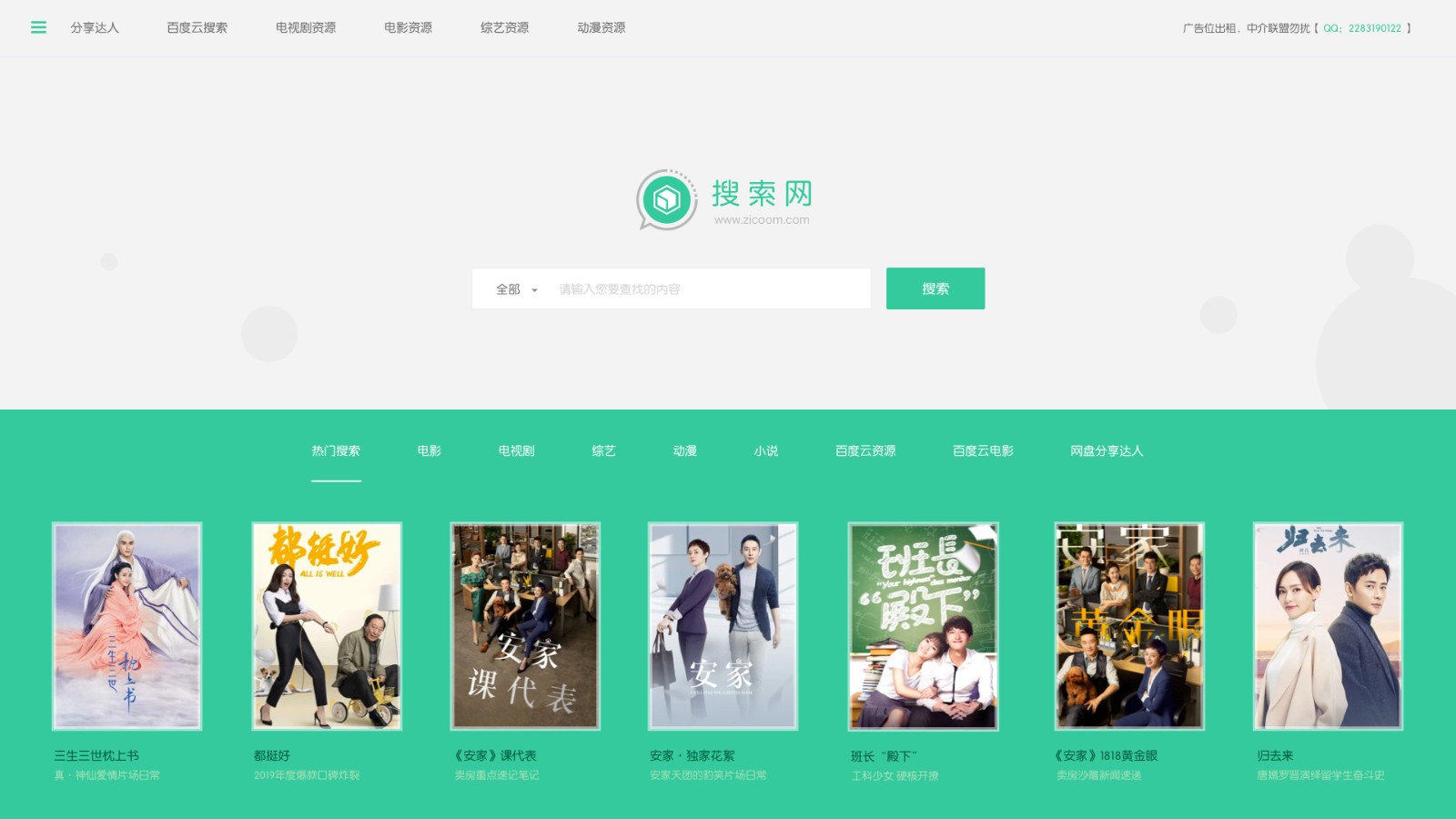Expand the 全部 category dropdown
The width and height of the screenshot is (1456, 819).
516,289
